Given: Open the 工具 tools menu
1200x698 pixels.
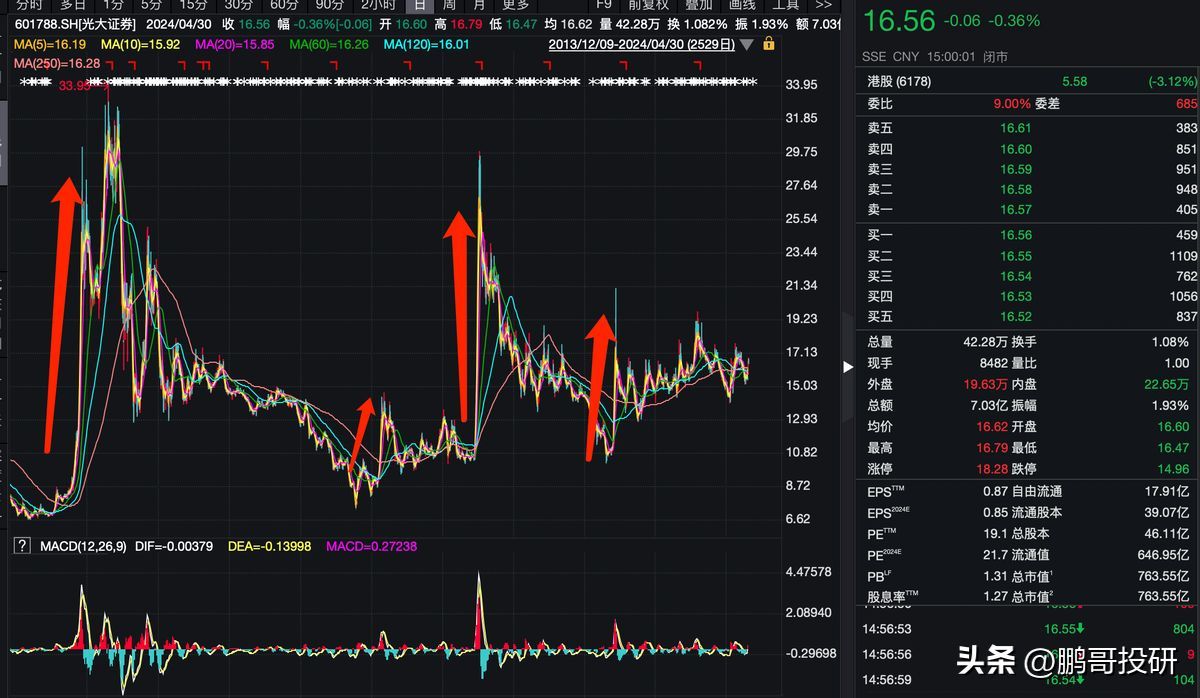Looking at the screenshot, I should [x=786, y=5].
